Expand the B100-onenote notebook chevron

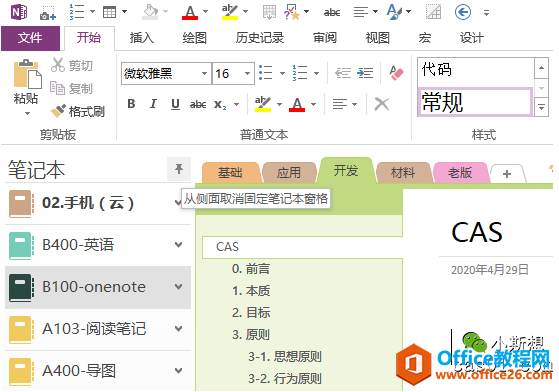(x=179, y=287)
